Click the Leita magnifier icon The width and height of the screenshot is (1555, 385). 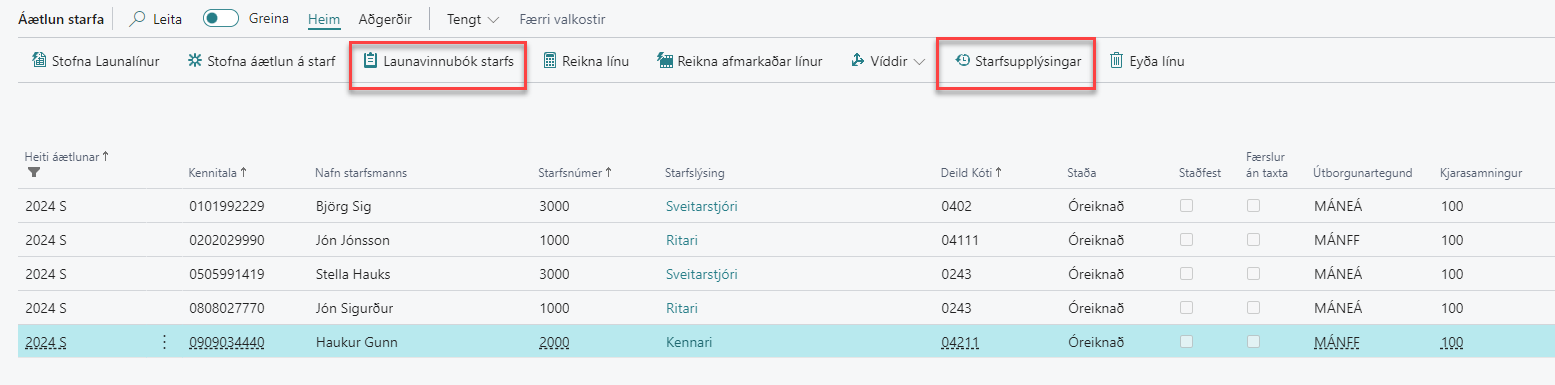tap(138, 19)
